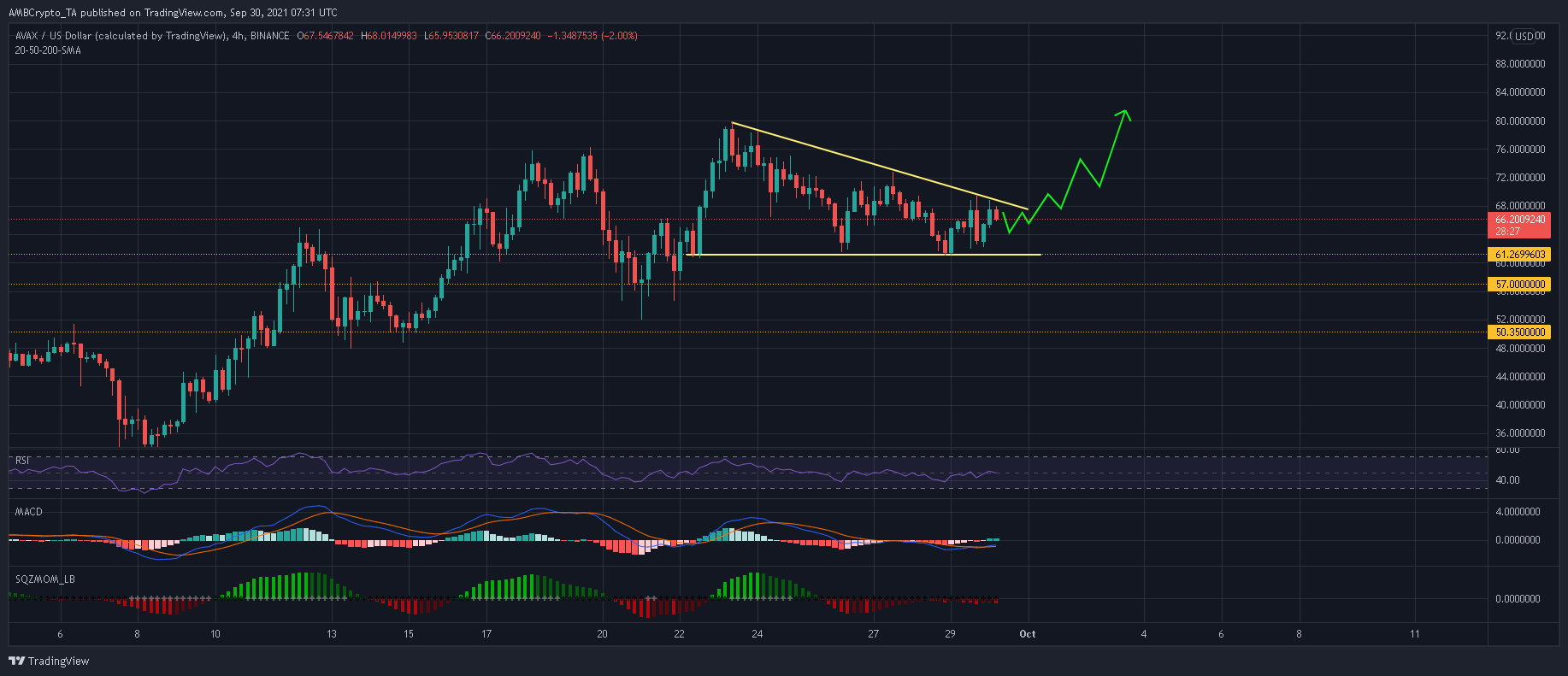1568x676 pixels.
Task: Select the descending yellow trendline on chart
Action: pos(881,167)
